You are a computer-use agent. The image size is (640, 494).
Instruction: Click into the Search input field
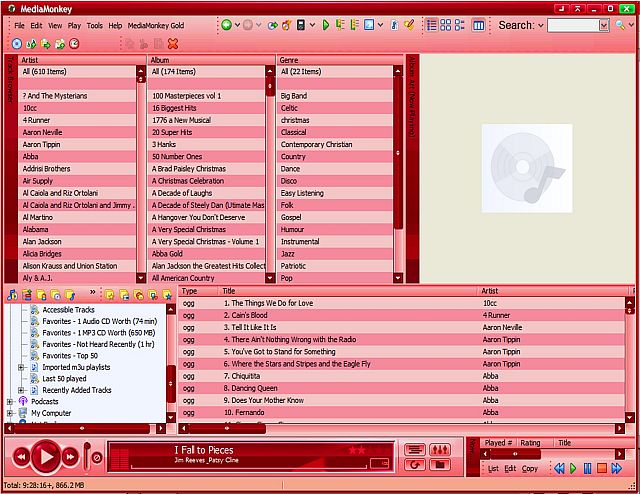(573, 25)
